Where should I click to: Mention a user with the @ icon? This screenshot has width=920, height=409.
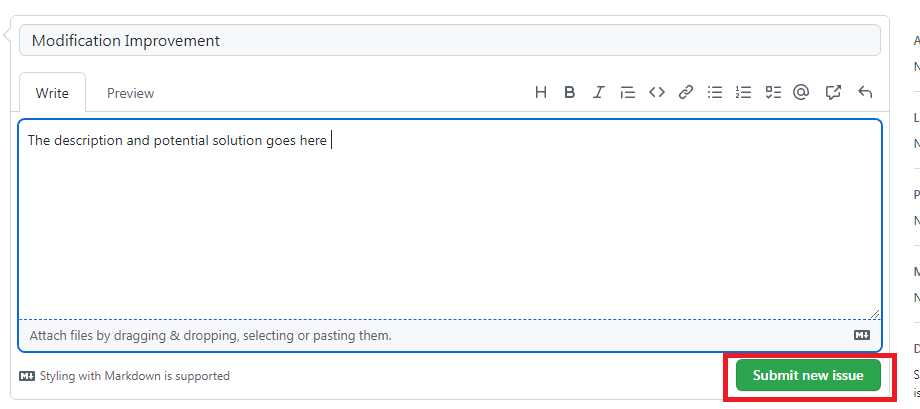[x=801, y=93]
